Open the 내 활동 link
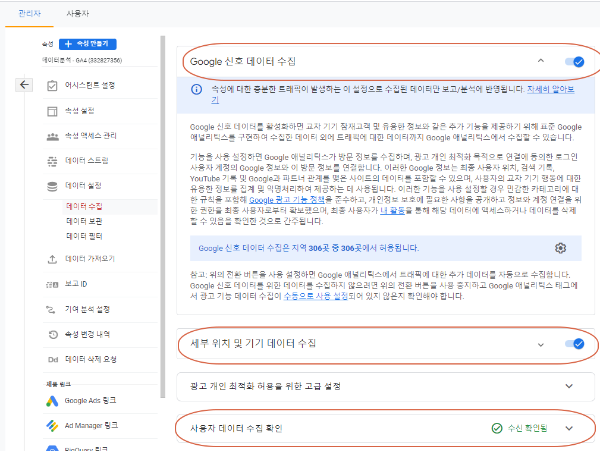The image size is (600, 451). pyautogui.click(x=392, y=210)
